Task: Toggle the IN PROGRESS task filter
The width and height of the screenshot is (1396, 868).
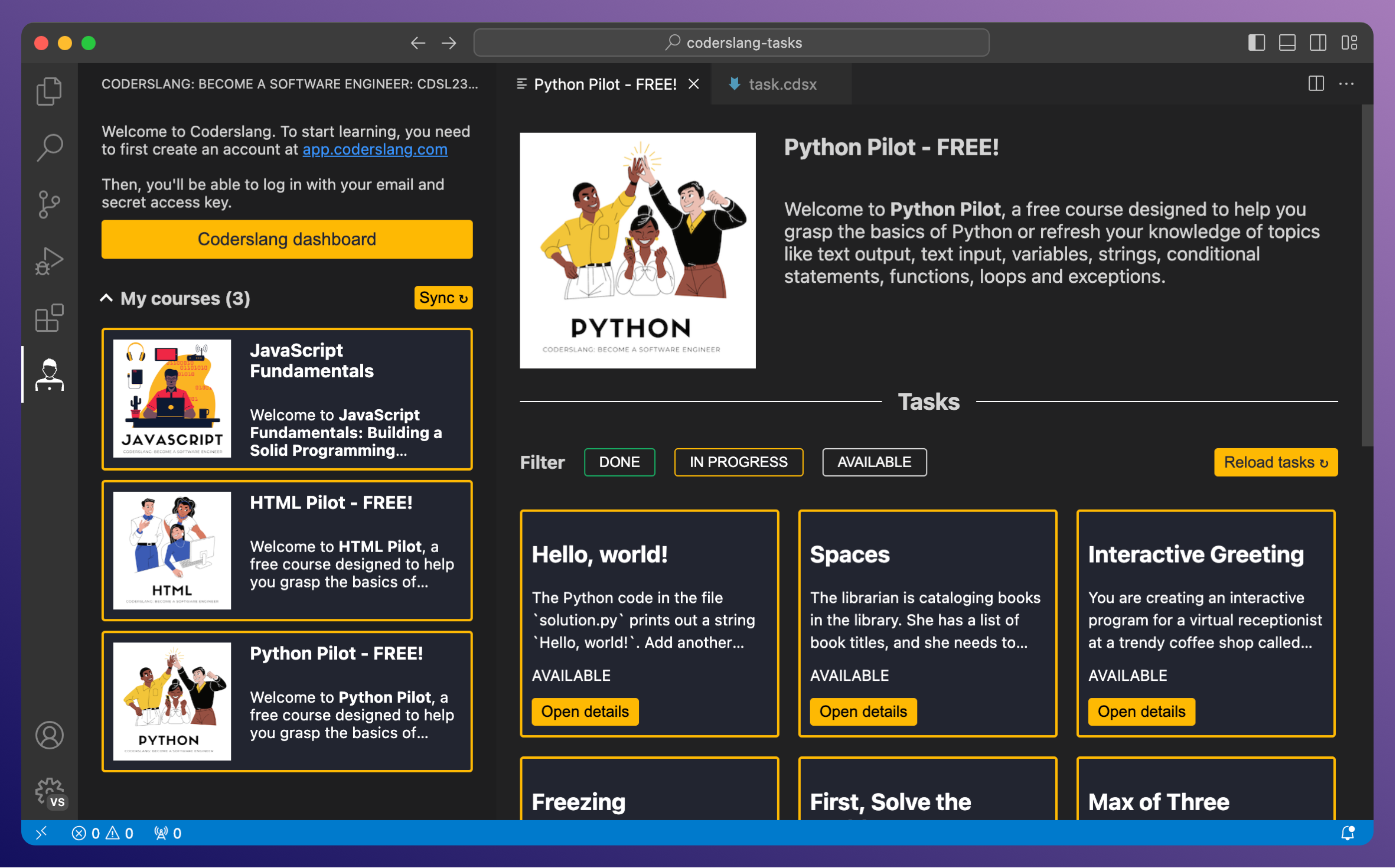Action: (739, 462)
